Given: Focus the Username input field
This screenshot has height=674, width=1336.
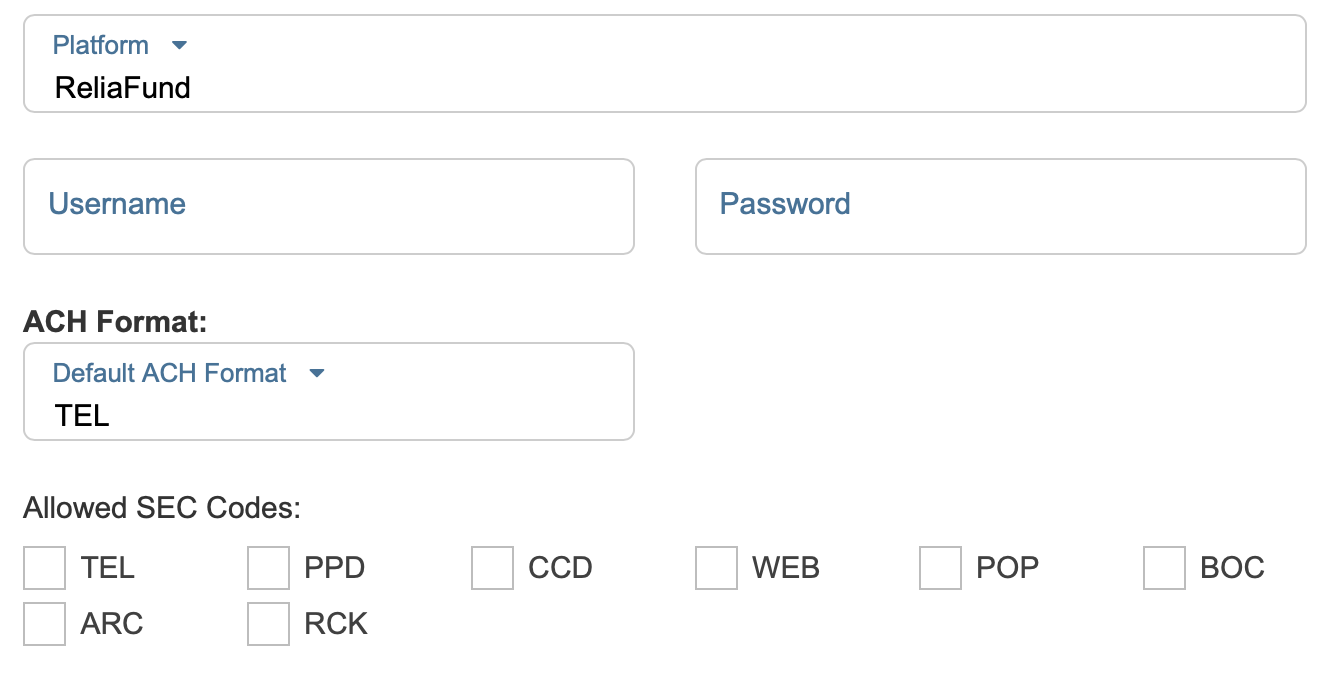Looking at the screenshot, I should 328,206.
